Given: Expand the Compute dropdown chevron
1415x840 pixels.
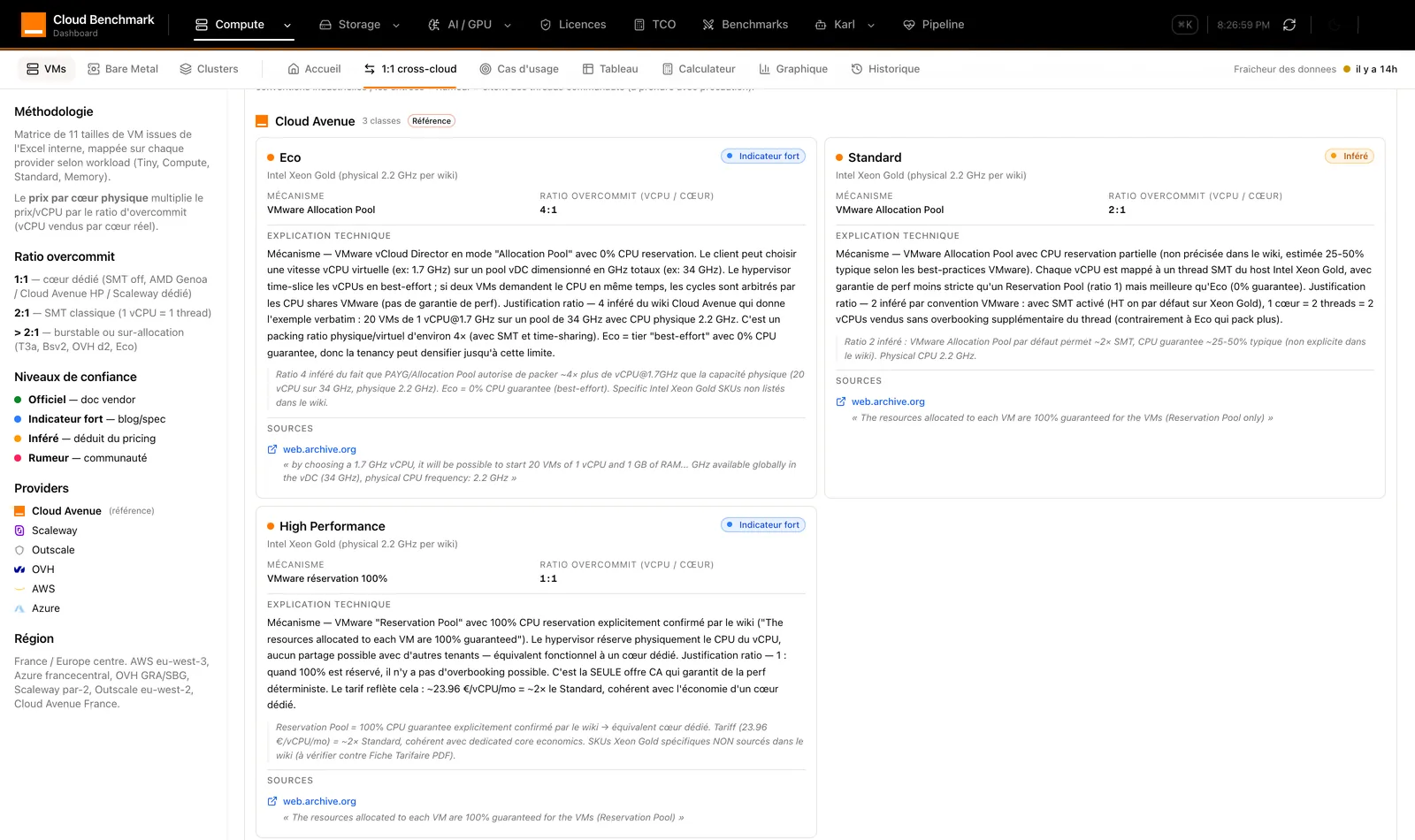Looking at the screenshot, I should (287, 26).
